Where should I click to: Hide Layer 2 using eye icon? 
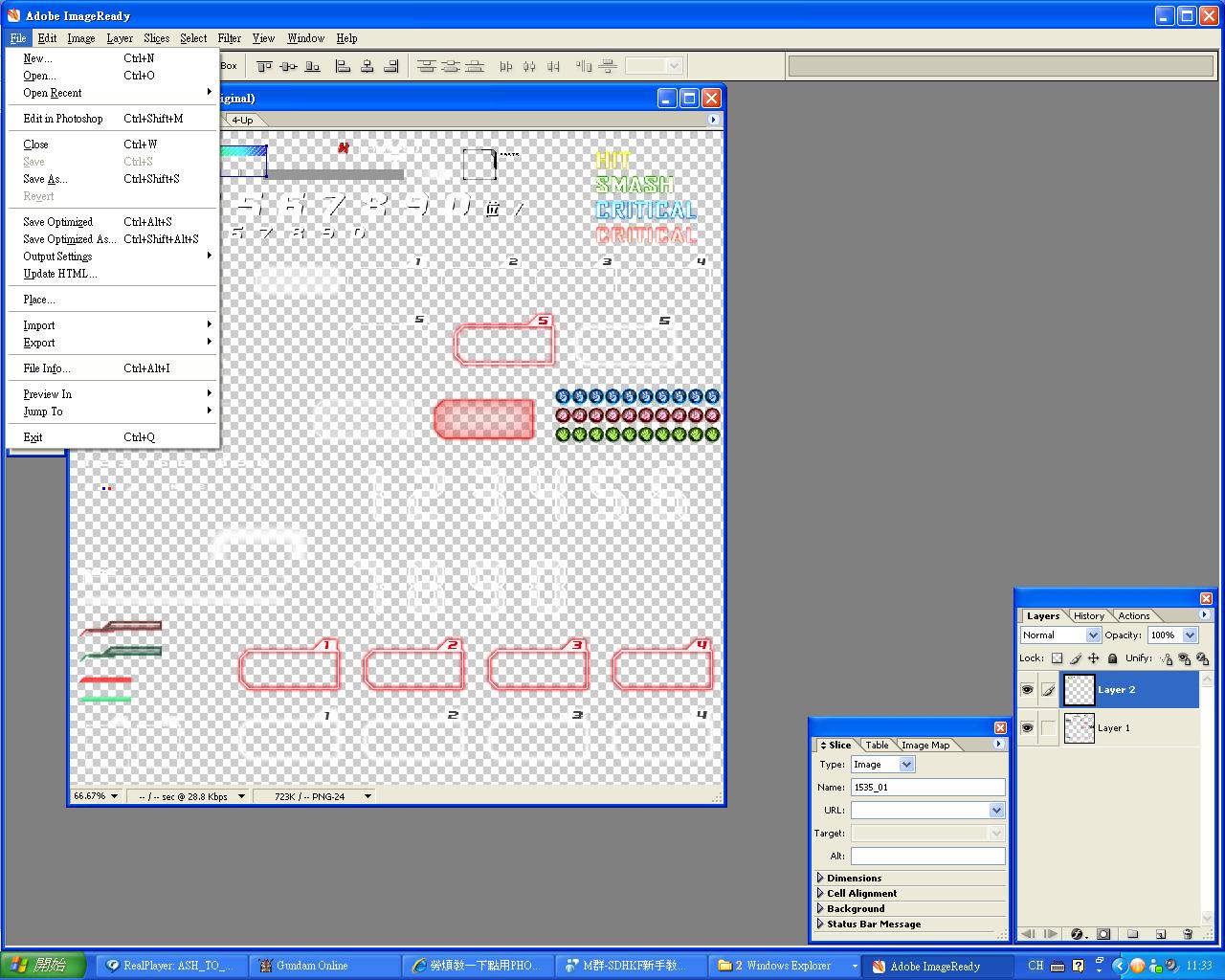1027,690
